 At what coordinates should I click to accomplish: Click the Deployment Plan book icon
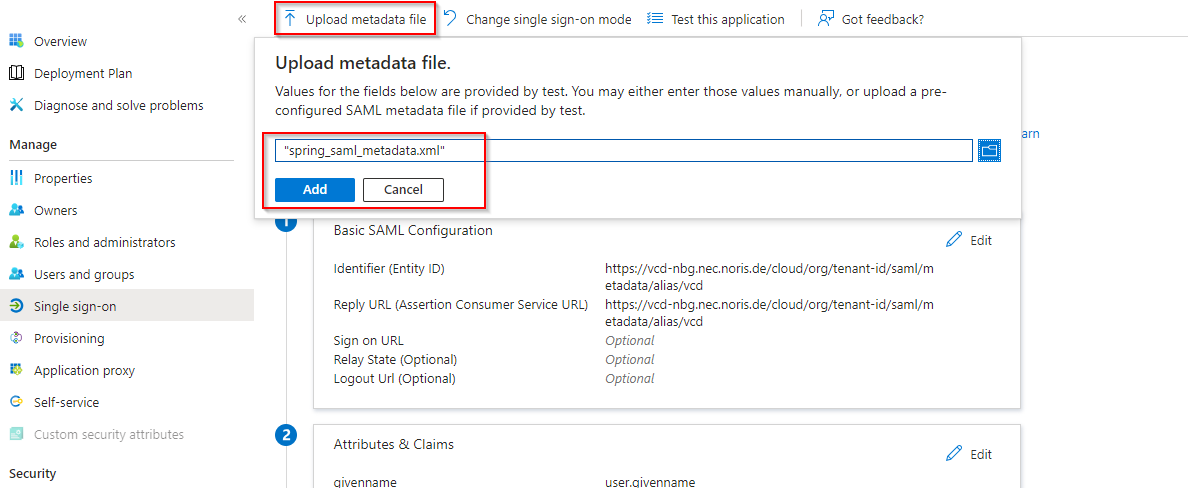pyautogui.click(x=17, y=74)
